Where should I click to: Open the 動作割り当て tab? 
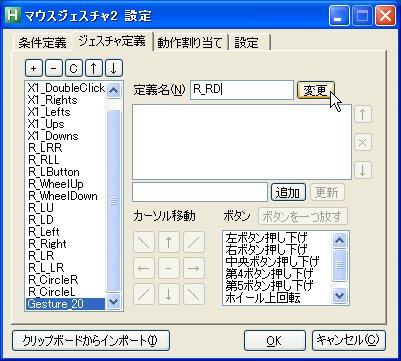(x=190, y=43)
